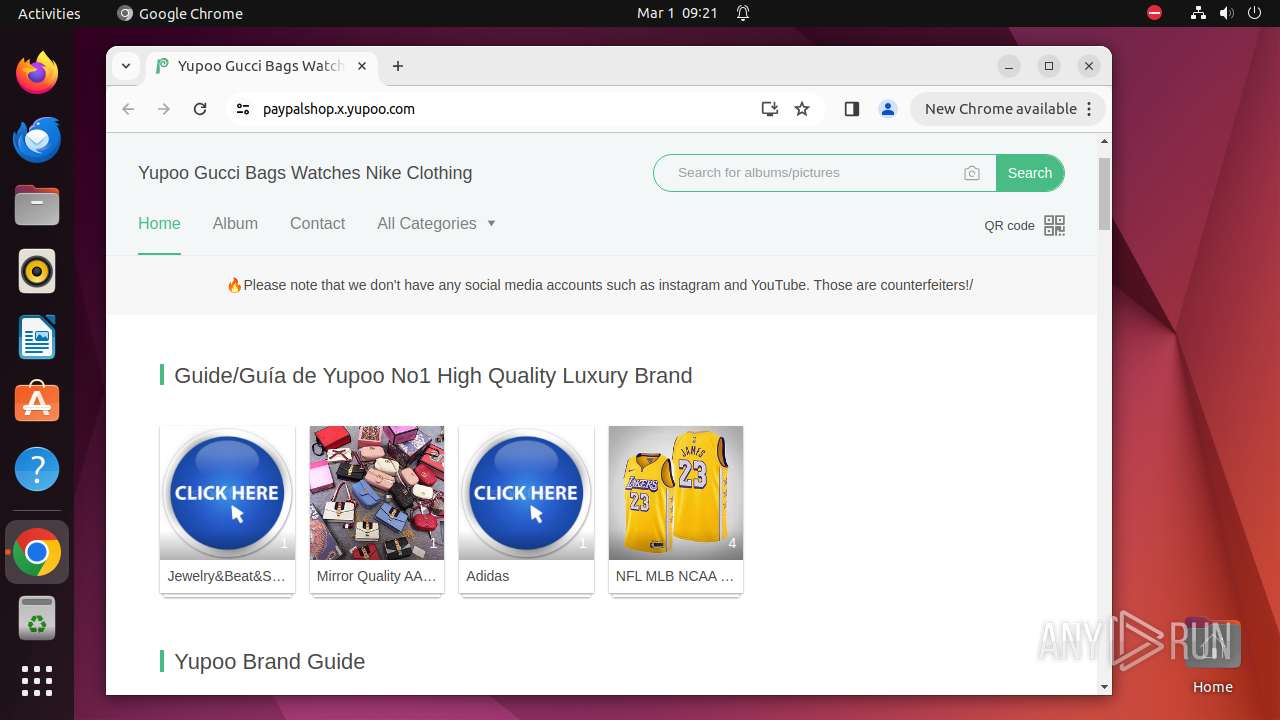The width and height of the screenshot is (1280, 720).
Task: Open site title Yupoo Gucci Bags link
Action: (x=305, y=173)
